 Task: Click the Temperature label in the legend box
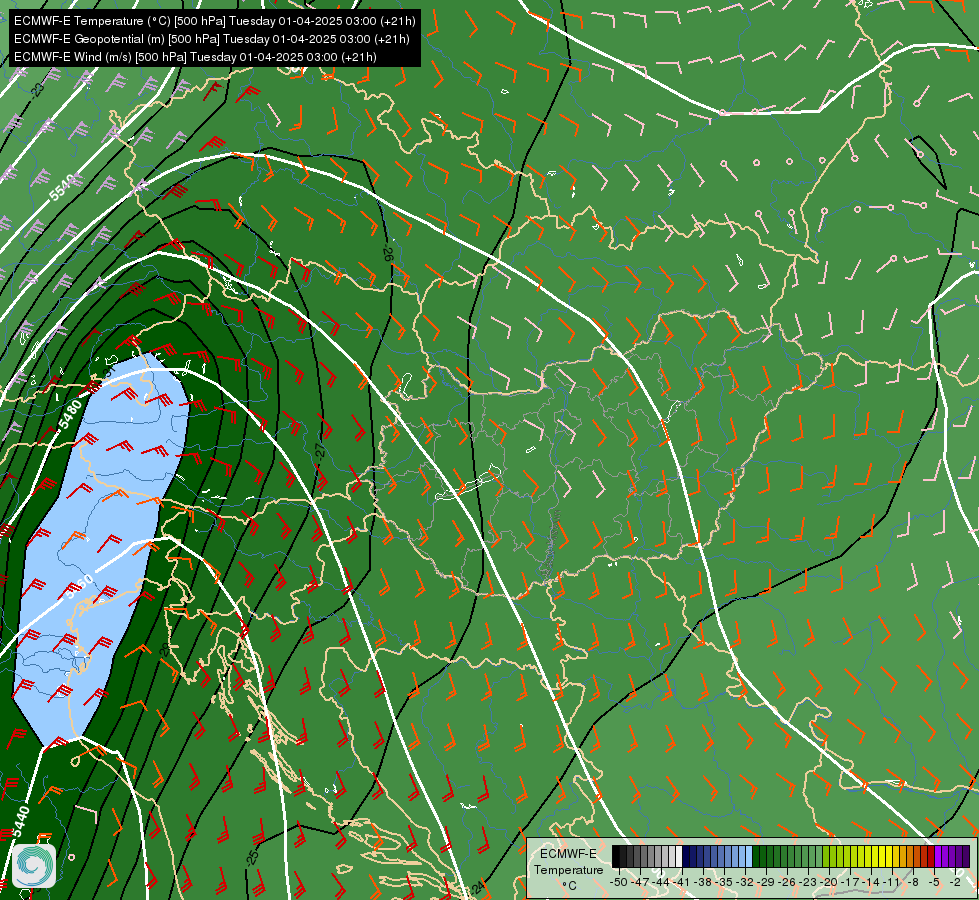click(x=569, y=870)
